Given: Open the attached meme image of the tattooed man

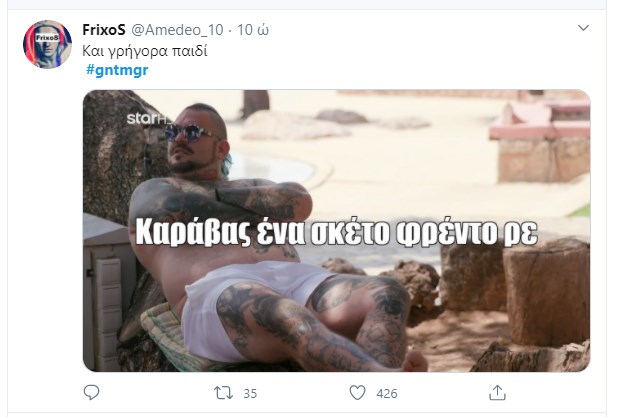Looking at the screenshot, I should pyautogui.click(x=336, y=231).
